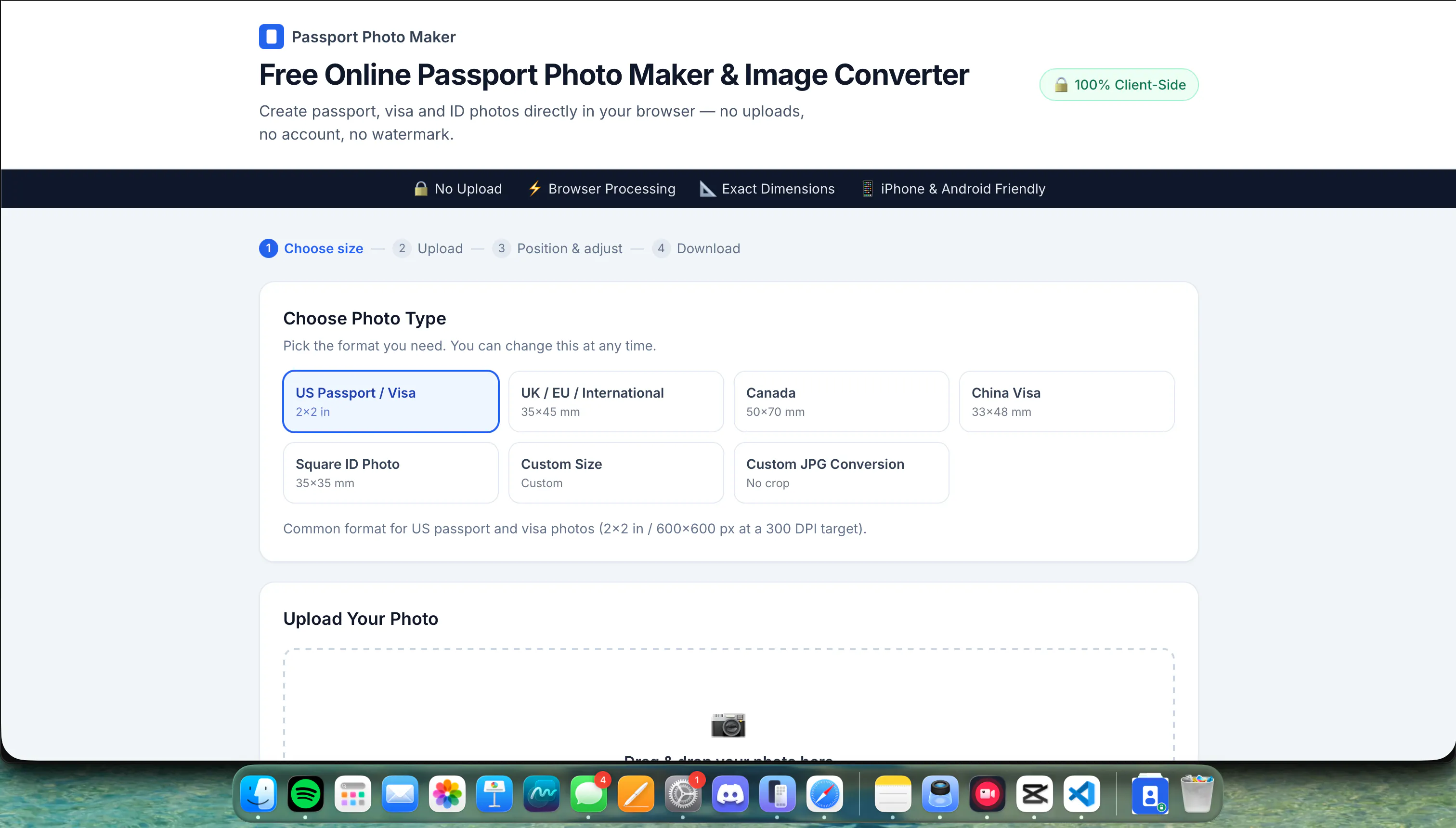
Task: Click the 'Create passport, visa and ID photos' tagline
Action: 532,123
